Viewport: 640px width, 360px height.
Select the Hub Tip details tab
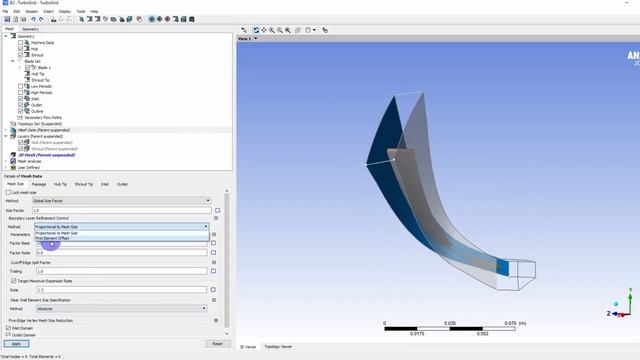[x=60, y=184]
